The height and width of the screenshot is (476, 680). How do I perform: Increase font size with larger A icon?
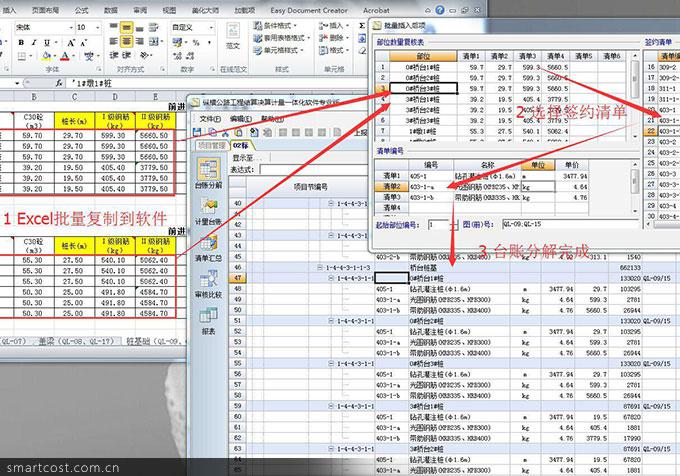coord(71,42)
